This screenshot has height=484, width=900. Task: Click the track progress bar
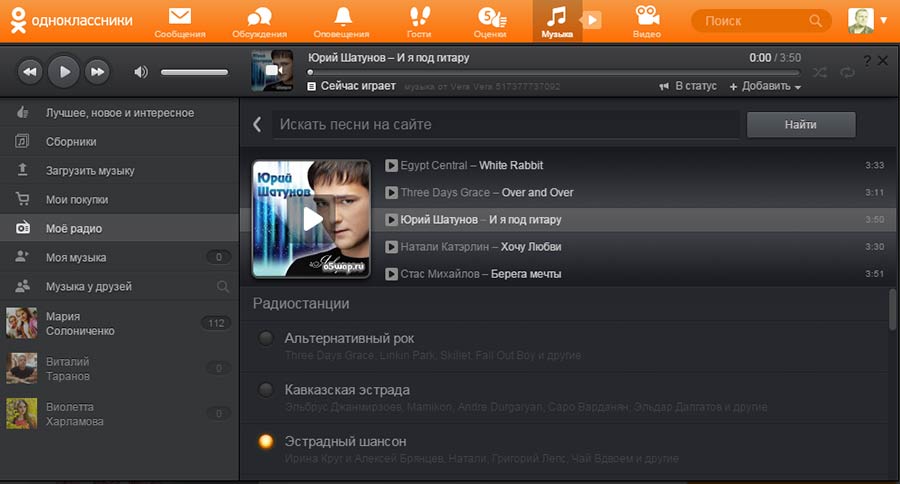click(554, 72)
